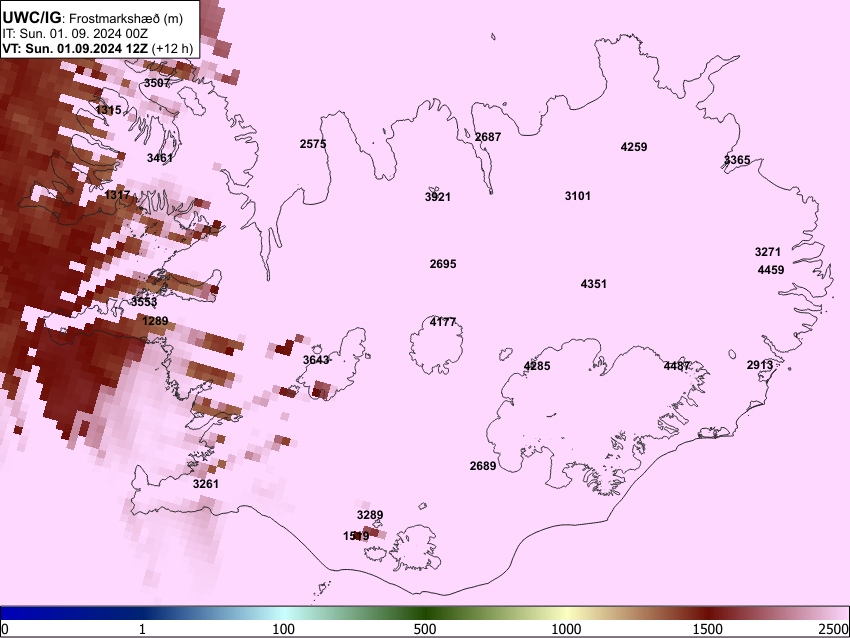Click the 3365 coastal label
This screenshot has width=850, height=638.
coord(737,160)
